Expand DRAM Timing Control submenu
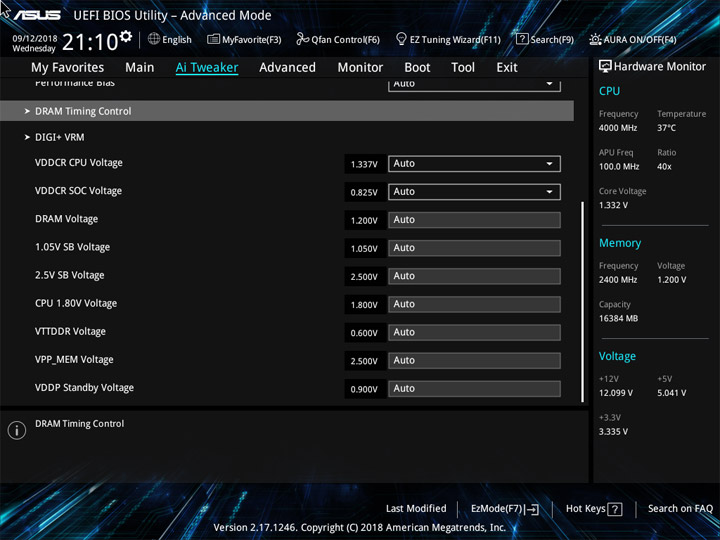The height and width of the screenshot is (540, 720). (287, 111)
